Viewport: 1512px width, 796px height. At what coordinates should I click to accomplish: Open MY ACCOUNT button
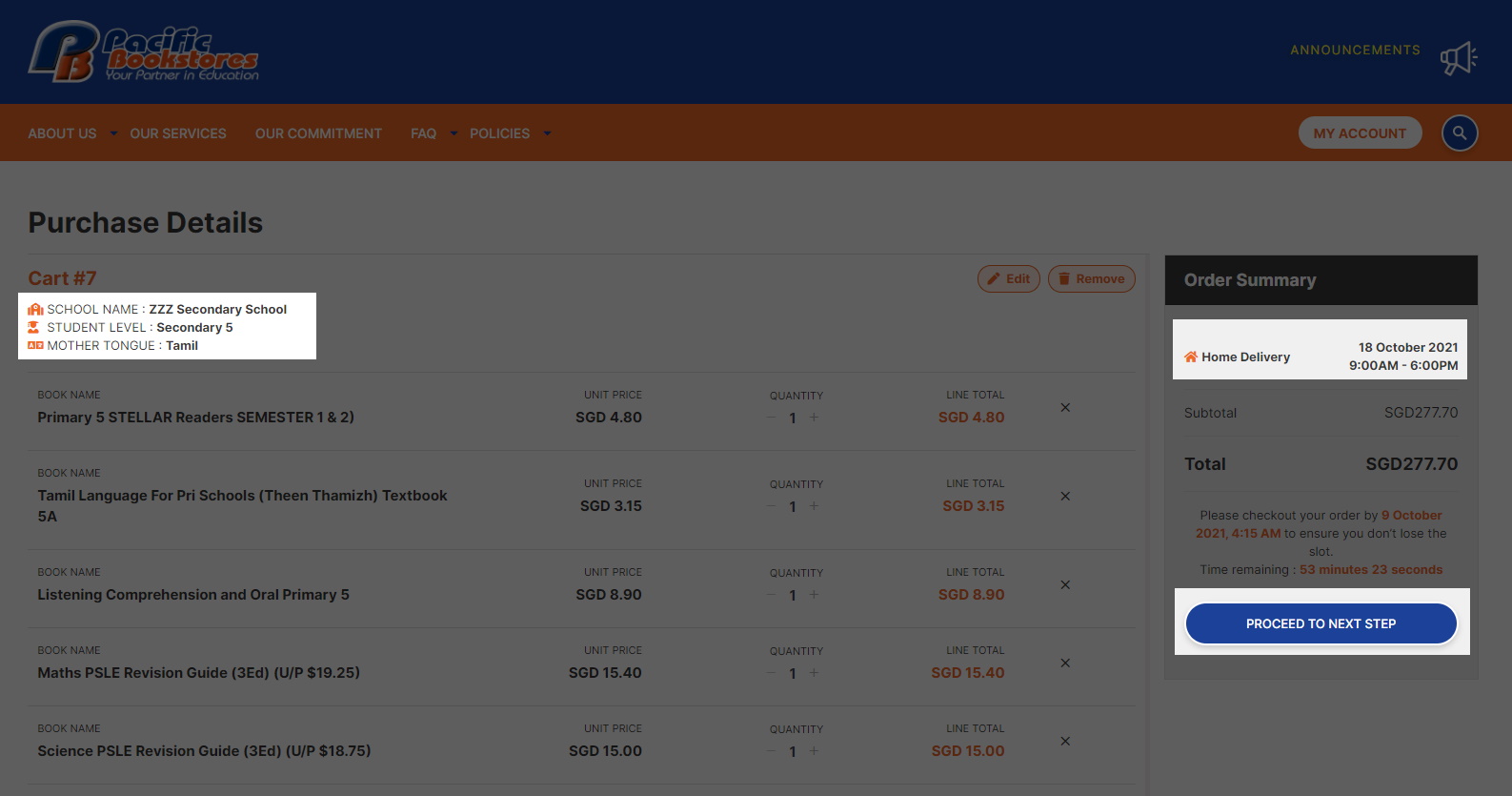(1360, 133)
